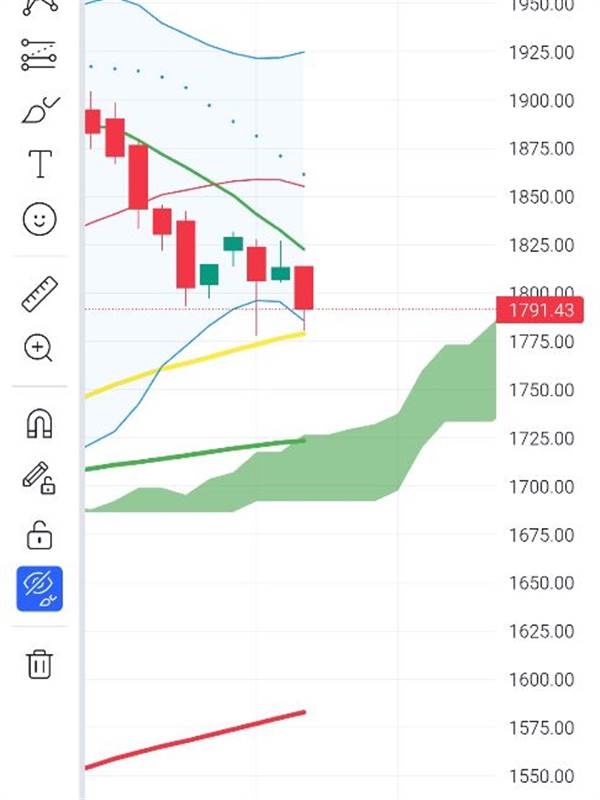Select the Text annotation tool
600x800 pixels.
[x=39, y=164]
